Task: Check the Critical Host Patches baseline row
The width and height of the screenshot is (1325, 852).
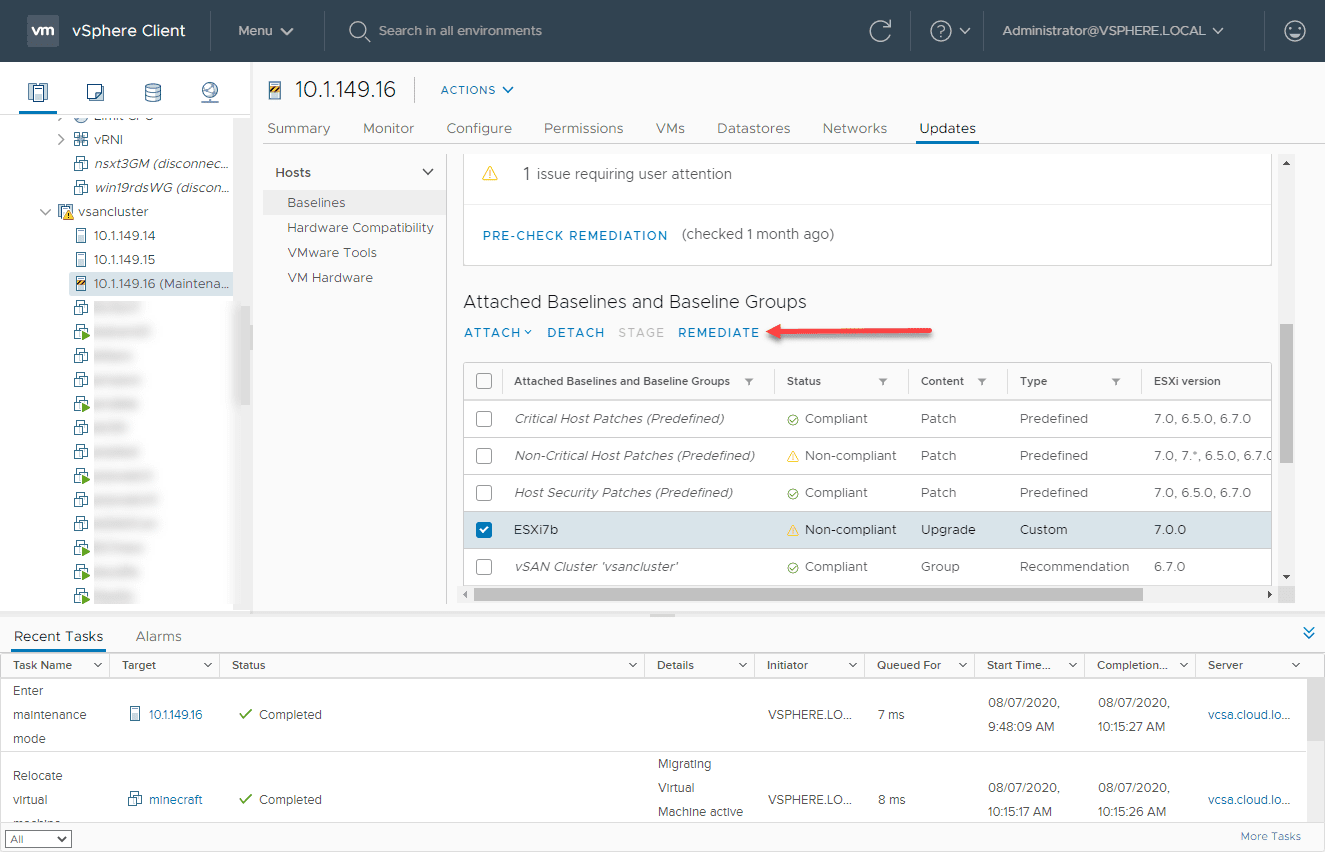Action: (x=484, y=418)
